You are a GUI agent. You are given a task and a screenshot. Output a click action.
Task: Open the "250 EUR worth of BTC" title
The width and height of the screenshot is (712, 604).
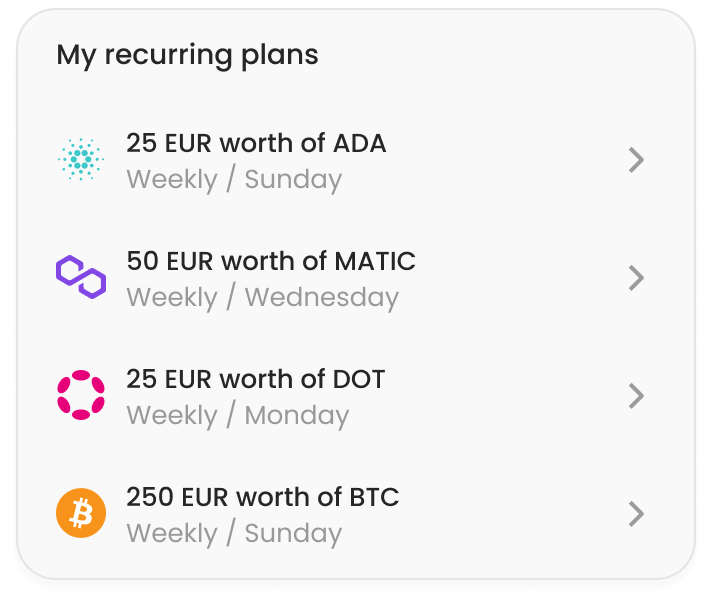pos(262,497)
